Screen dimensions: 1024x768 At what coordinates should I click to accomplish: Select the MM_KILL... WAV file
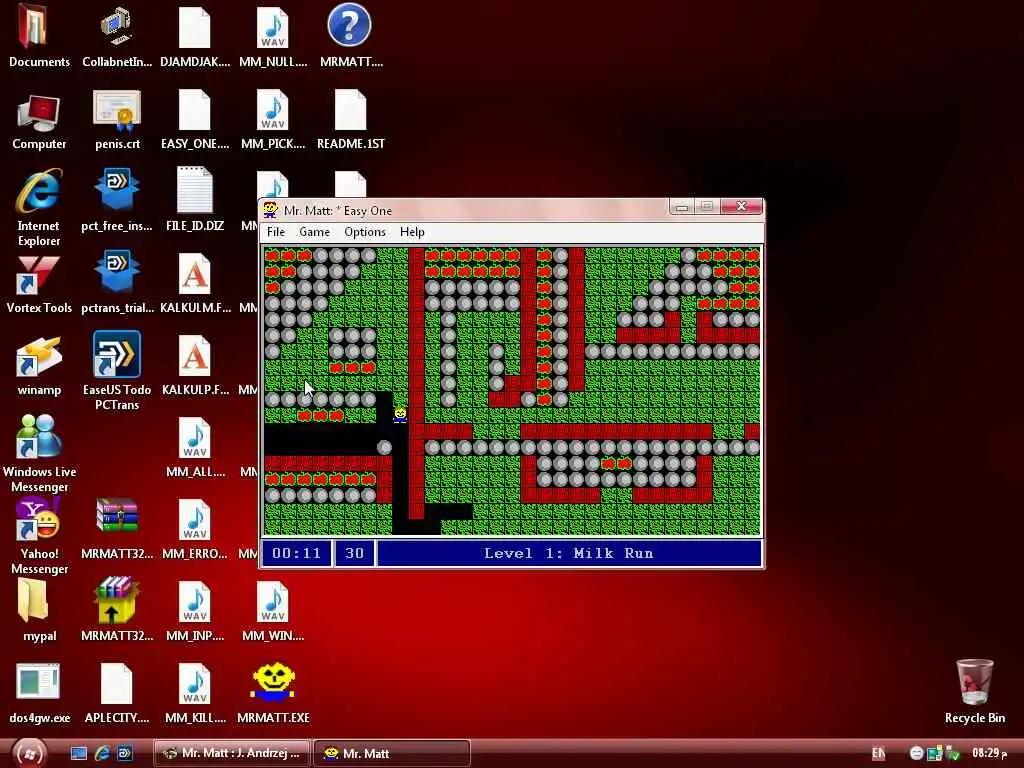click(195, 694)
